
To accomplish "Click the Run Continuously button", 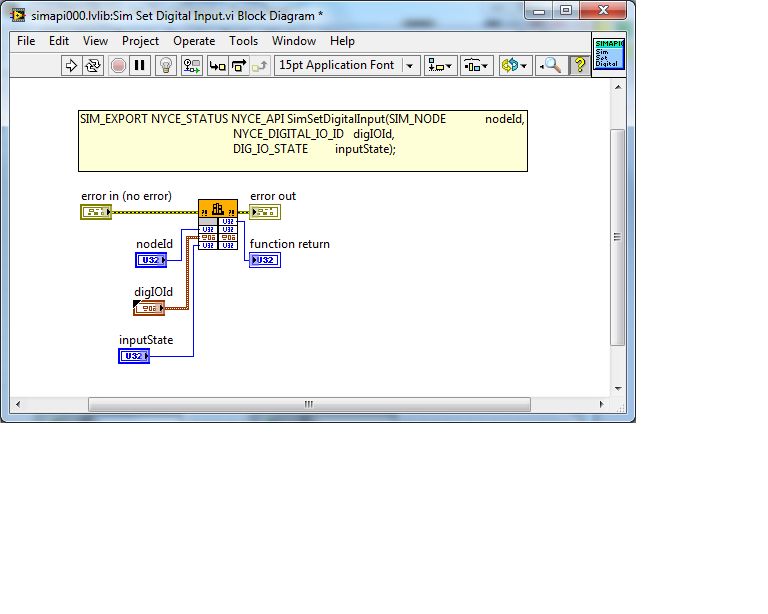I will click(x=93, y=66).
